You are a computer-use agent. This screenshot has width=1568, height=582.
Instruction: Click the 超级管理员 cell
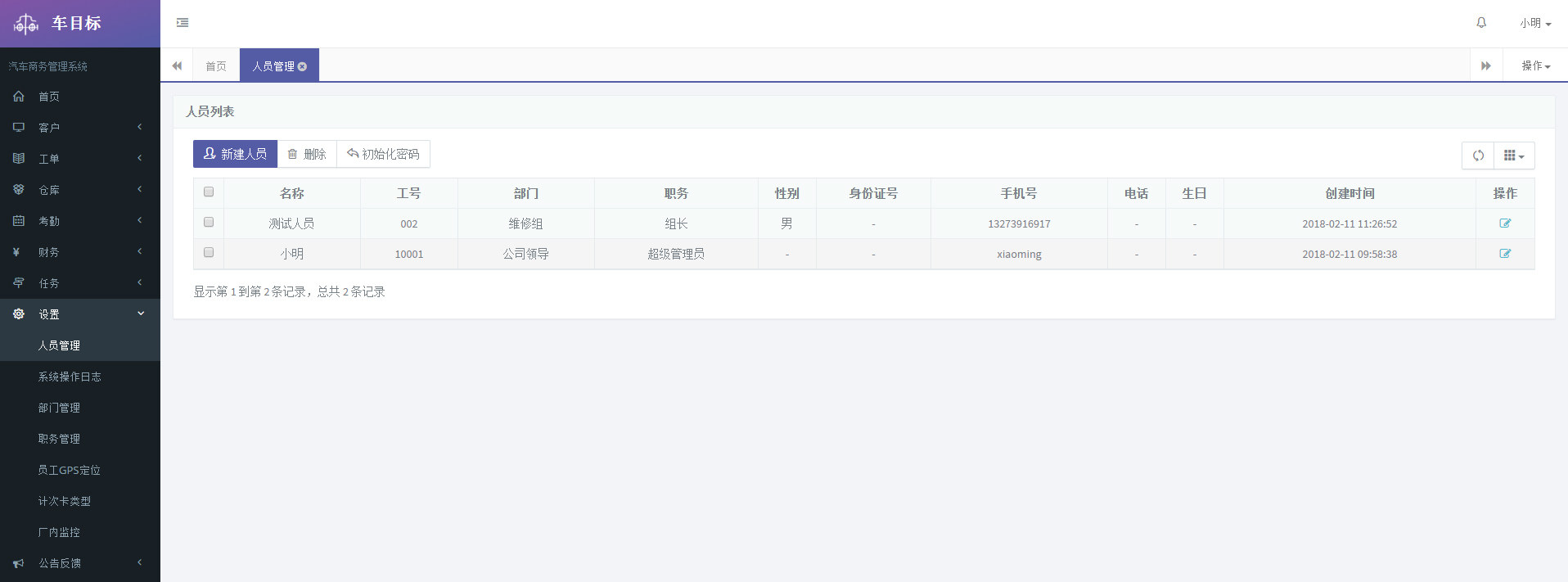tap(676, 254)
